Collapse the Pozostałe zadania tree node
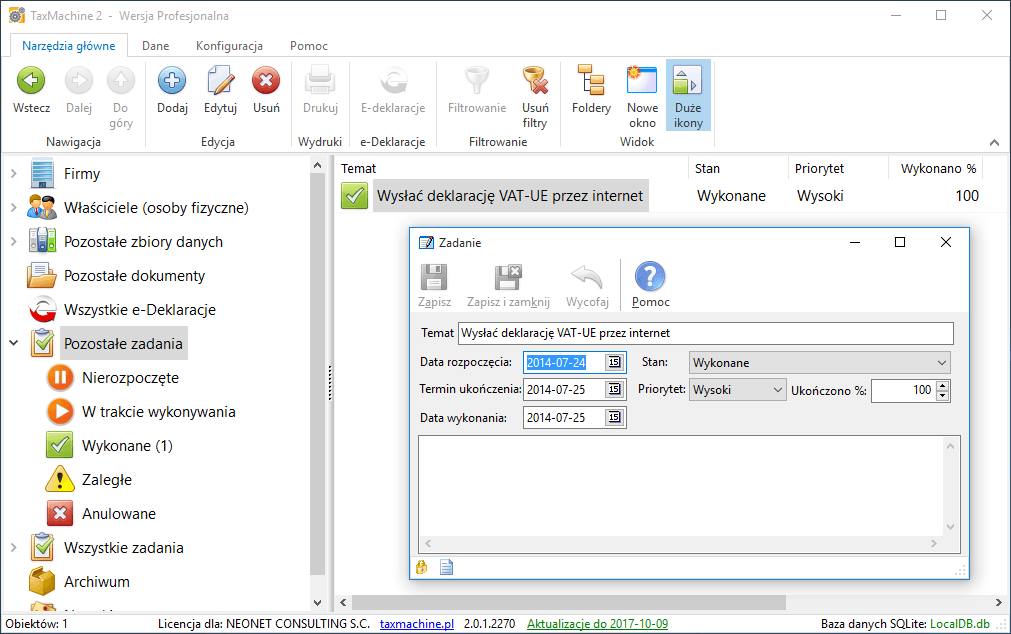1011x634 pixels. (x=14, y=344)
